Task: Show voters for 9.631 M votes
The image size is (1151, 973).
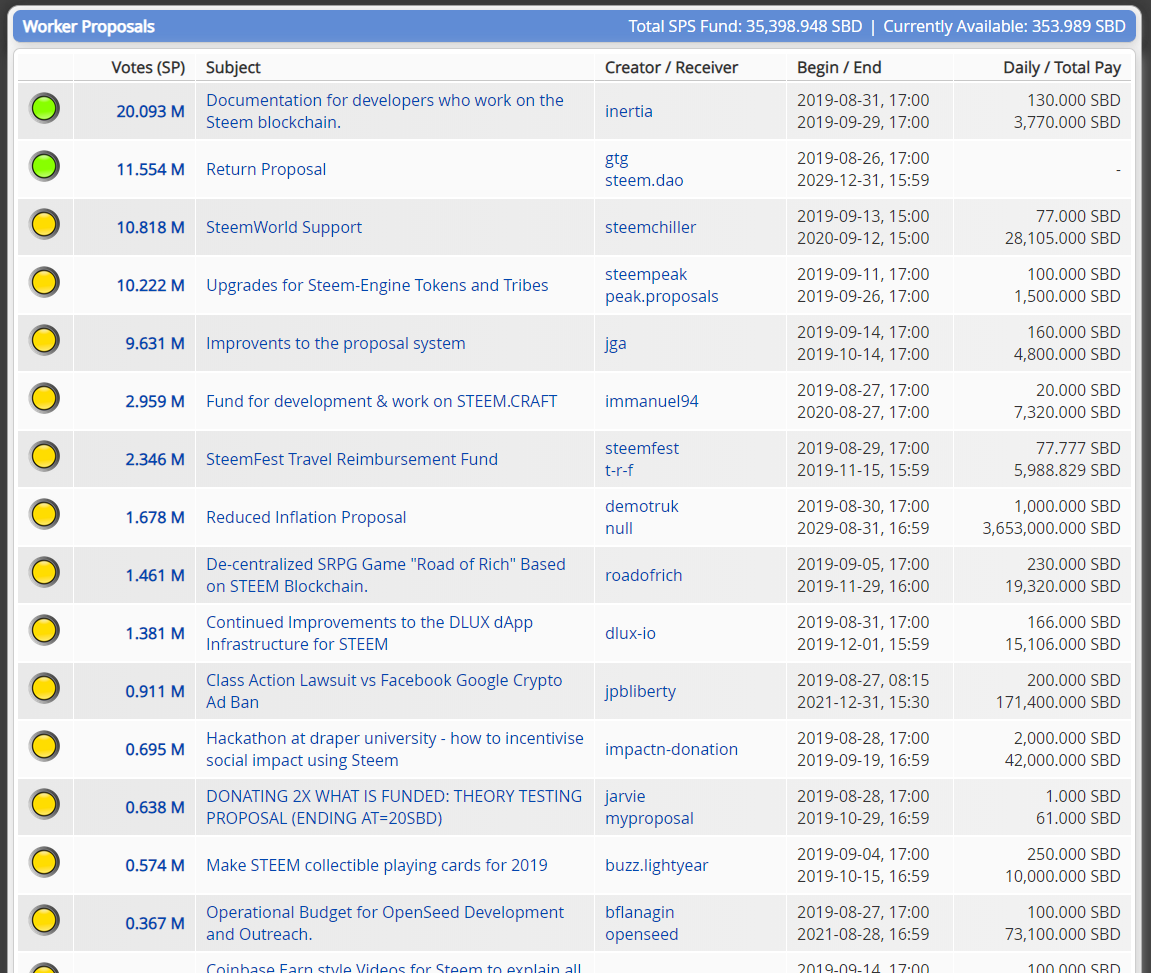Action: click(155, 343)
